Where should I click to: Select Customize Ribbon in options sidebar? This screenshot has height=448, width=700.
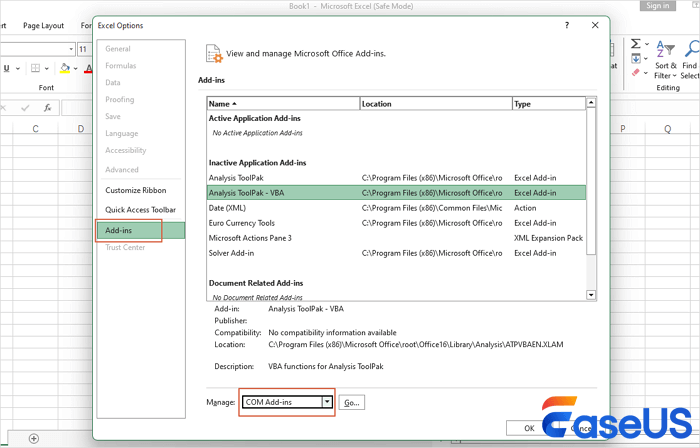click(x=138, y=190)
